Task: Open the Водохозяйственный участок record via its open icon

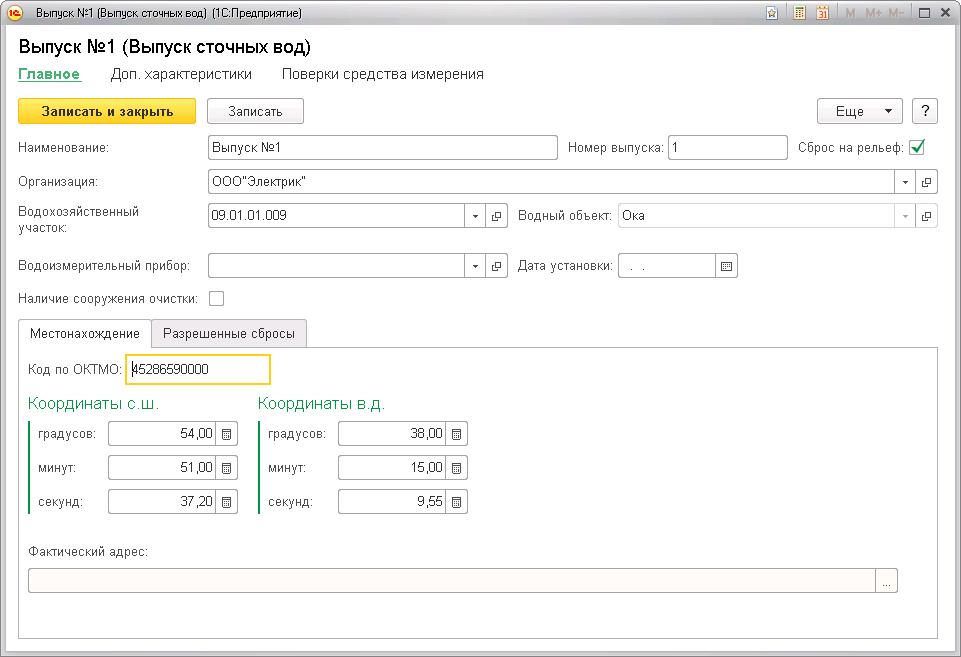Action: (x=496, y=216)
